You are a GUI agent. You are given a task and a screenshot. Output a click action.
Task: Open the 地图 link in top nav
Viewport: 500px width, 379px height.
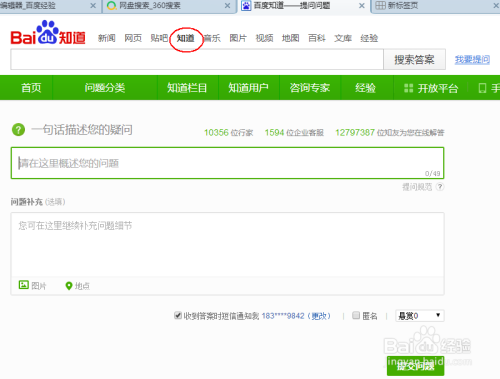pos(290,38)
